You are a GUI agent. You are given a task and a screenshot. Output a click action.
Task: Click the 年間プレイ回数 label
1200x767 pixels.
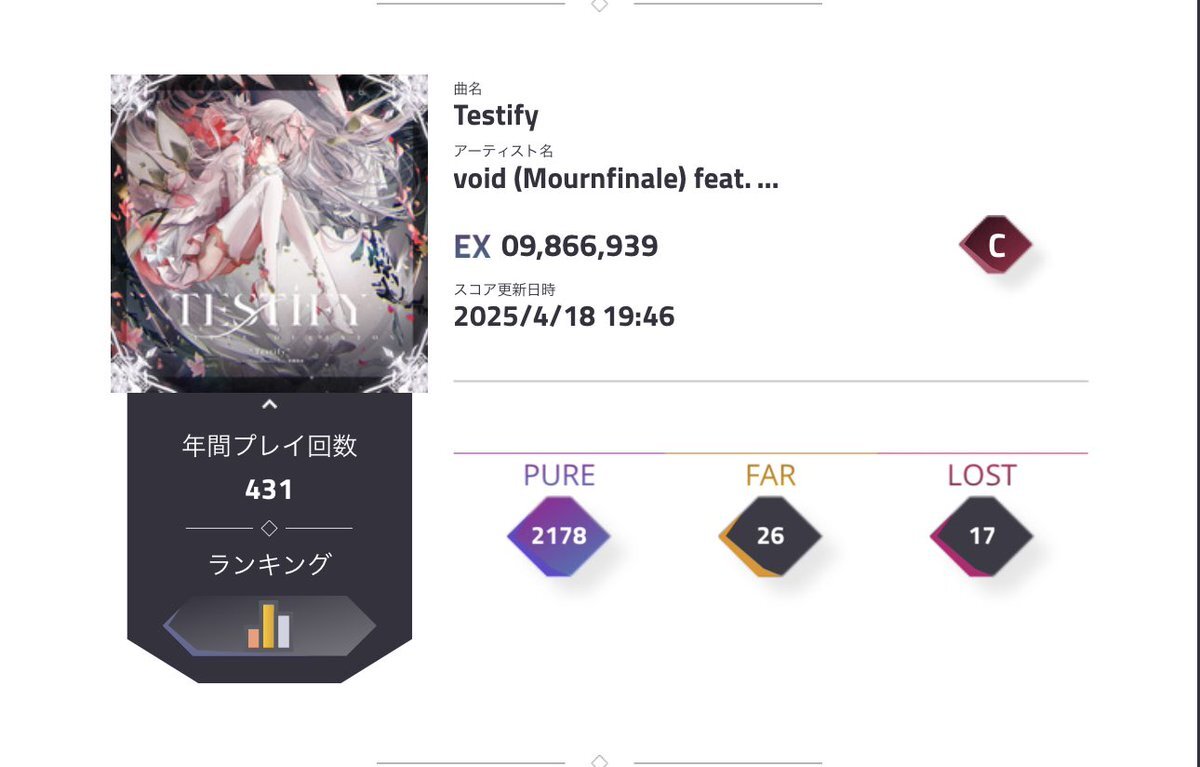(x=269, y=446)
